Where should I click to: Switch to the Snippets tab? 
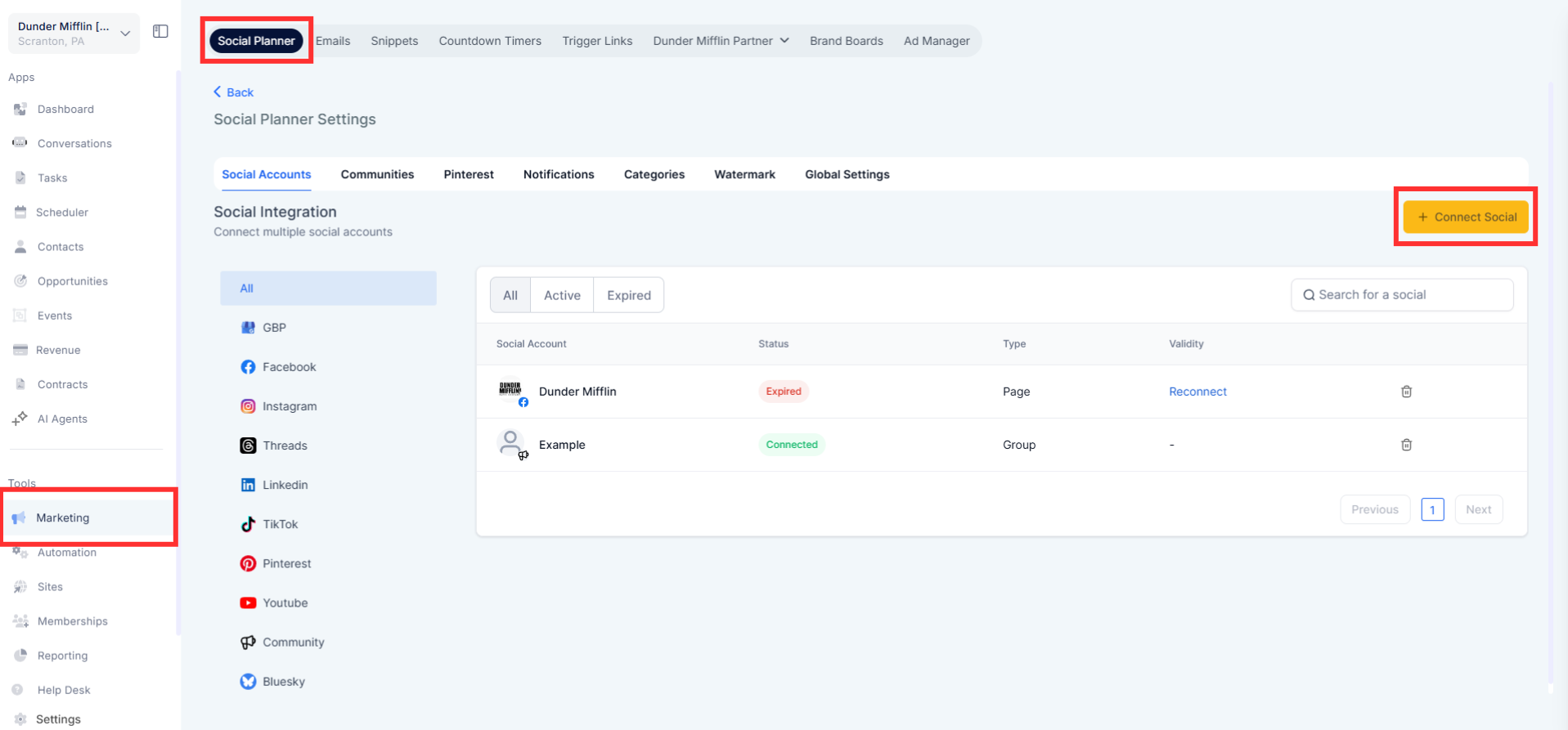394,41
